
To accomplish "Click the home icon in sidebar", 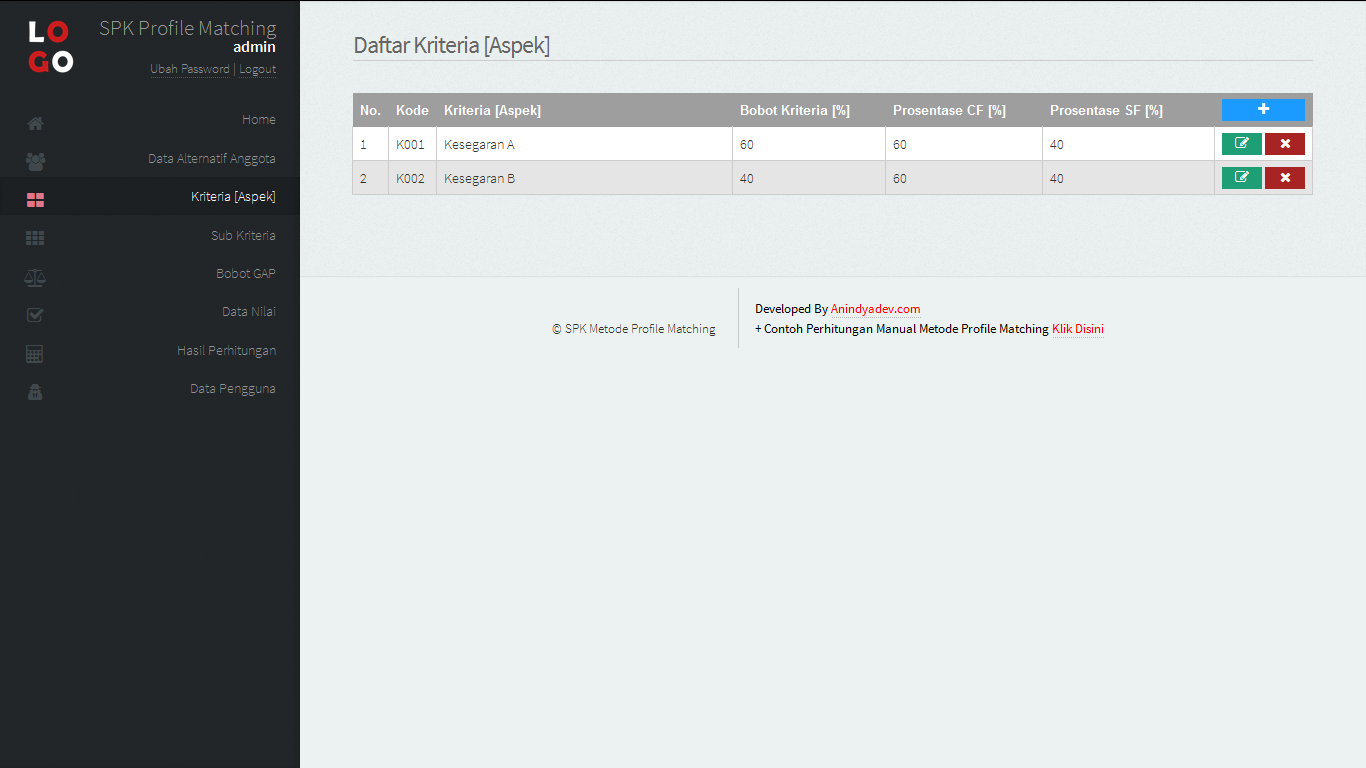I will [35, 124].
